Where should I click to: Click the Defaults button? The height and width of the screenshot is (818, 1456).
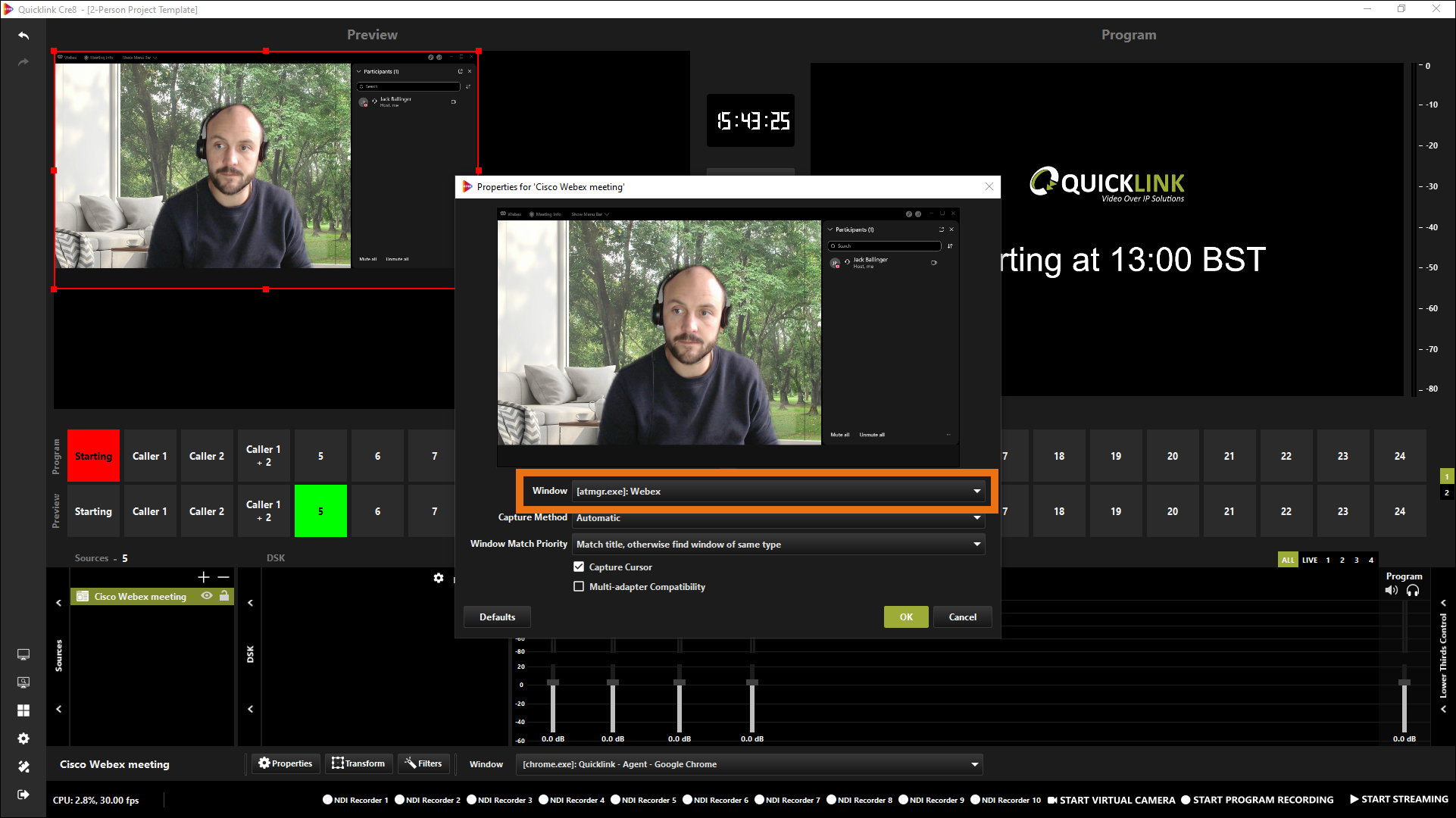497,617
